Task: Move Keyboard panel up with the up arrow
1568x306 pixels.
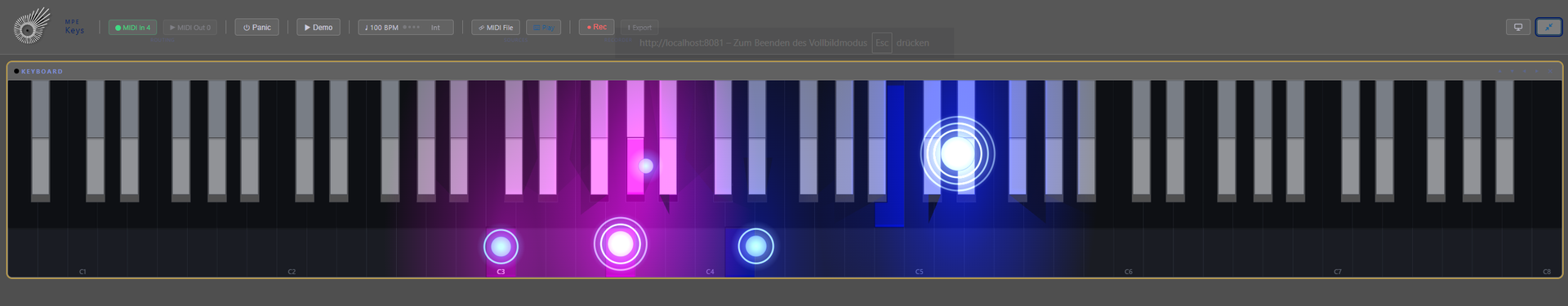Action: coord(1499,71)
